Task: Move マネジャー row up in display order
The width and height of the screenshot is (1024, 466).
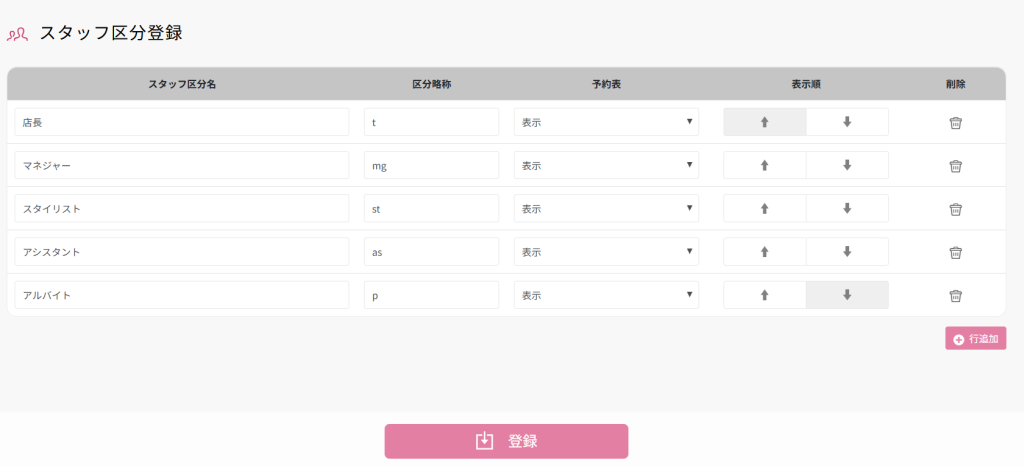Action: [x=765, y=166]
